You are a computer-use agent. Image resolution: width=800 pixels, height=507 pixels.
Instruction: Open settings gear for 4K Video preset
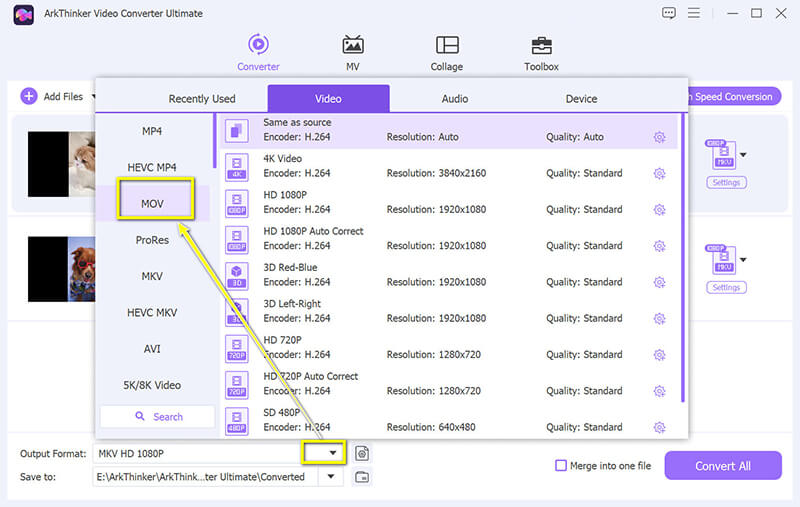[x=659, y=173]
